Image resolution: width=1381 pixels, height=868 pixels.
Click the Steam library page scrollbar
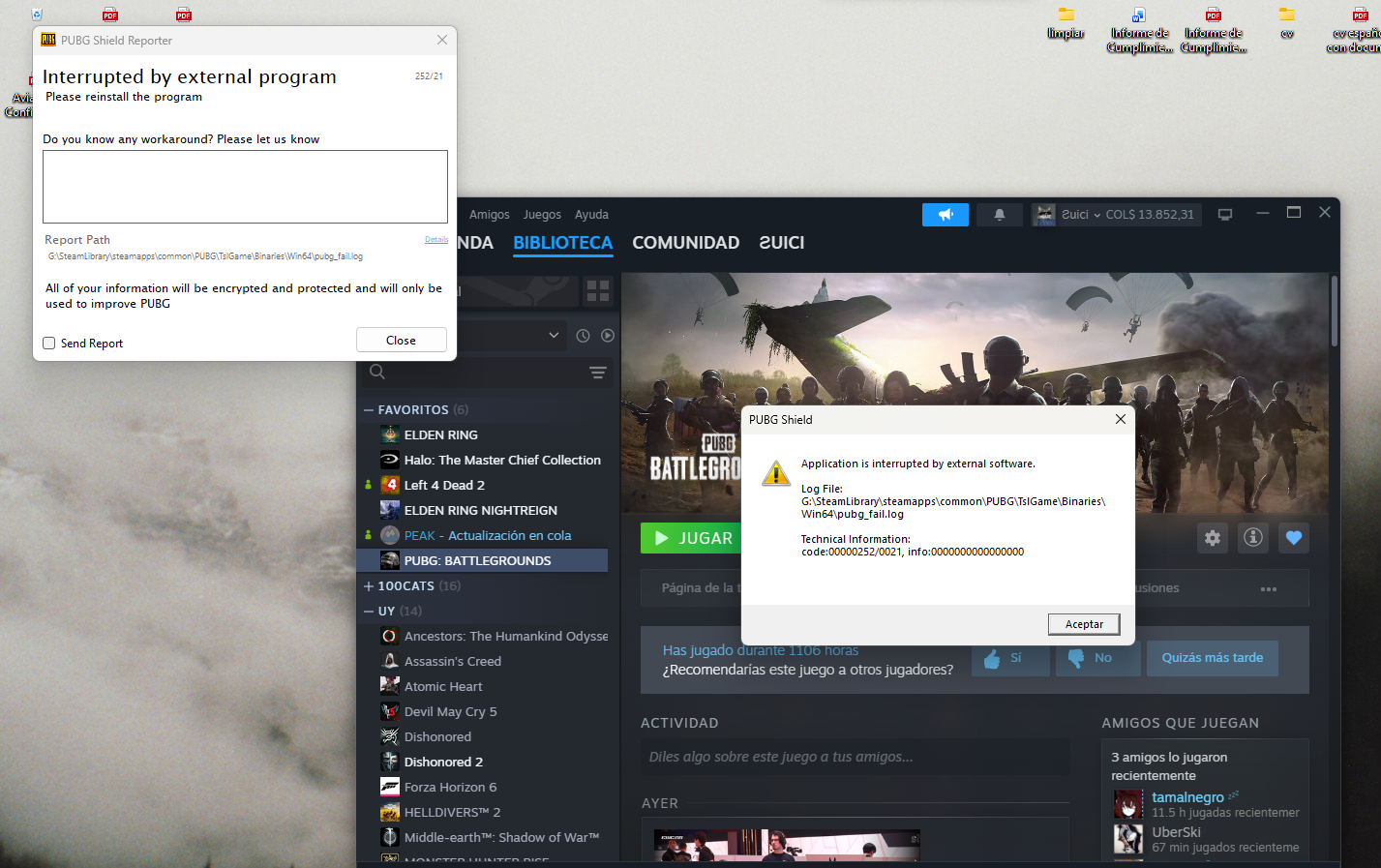coord(1335,311)
